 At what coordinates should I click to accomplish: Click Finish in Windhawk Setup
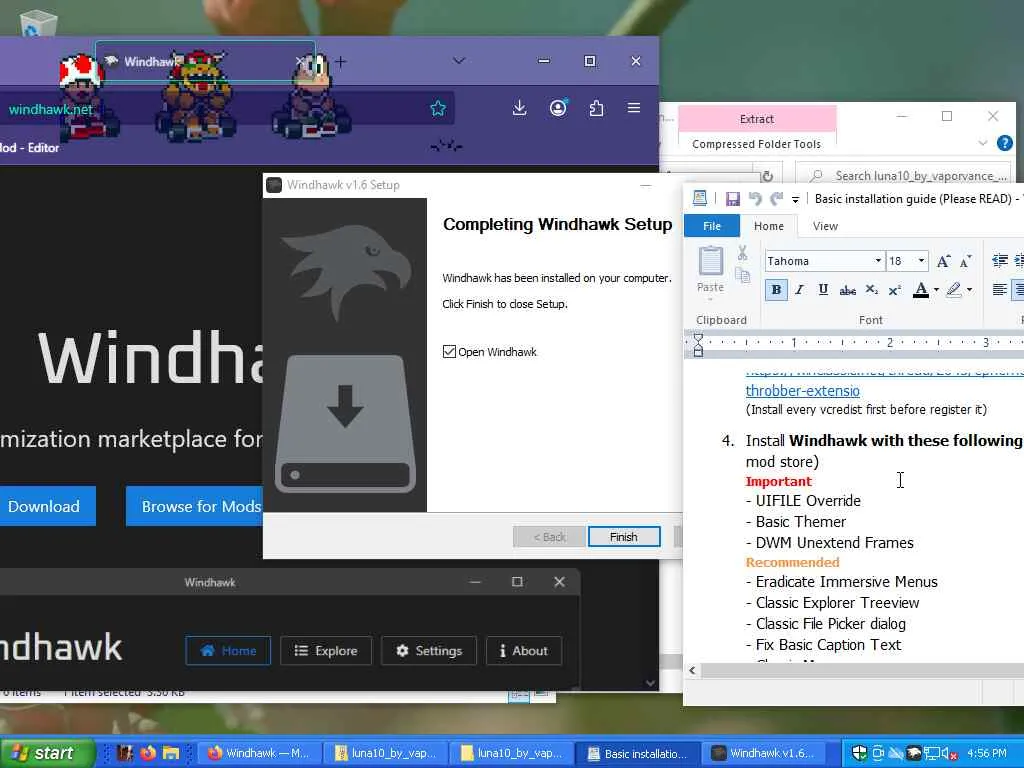point(624,537)
